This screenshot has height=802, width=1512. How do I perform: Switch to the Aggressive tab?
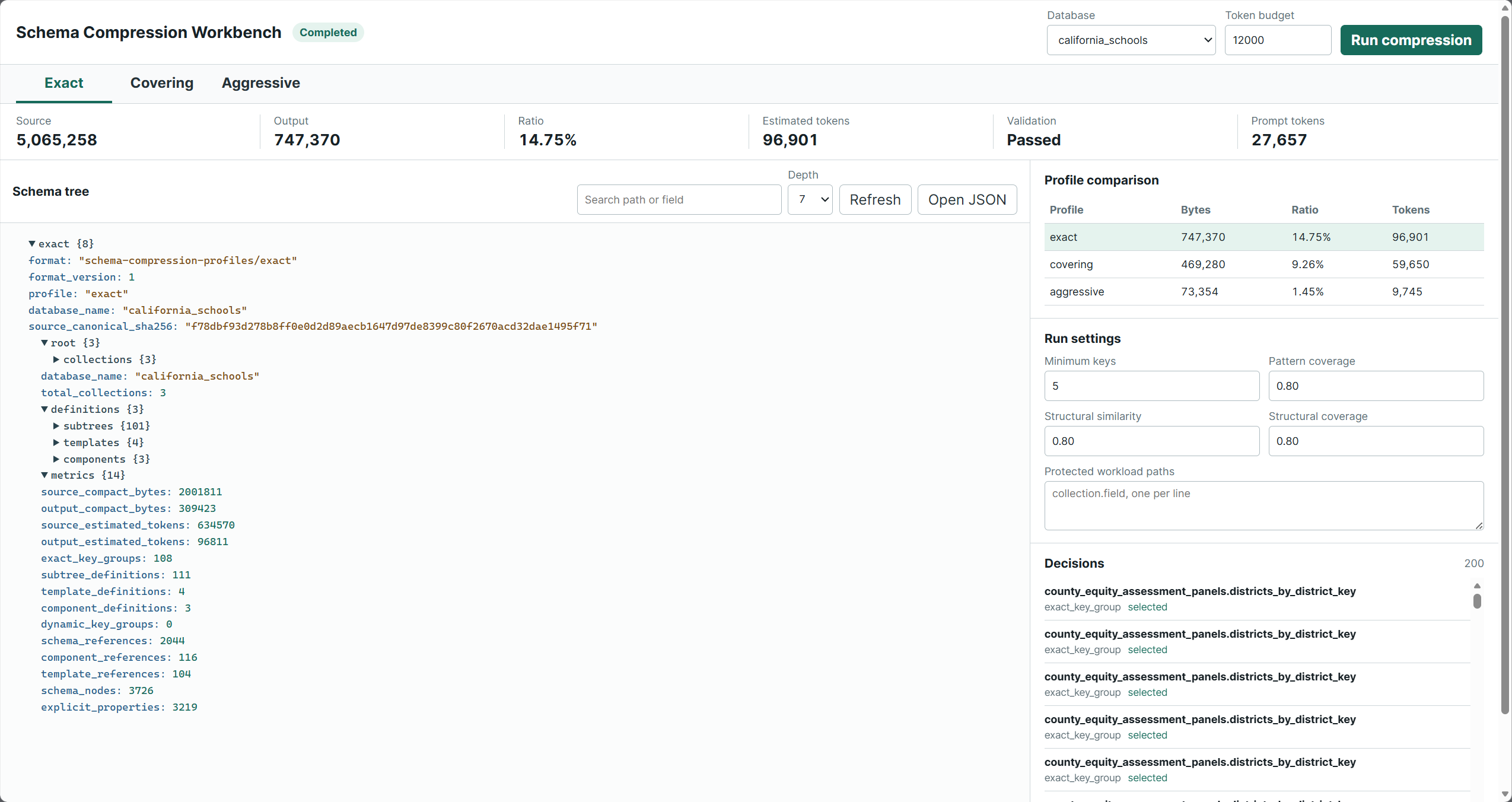click(x=261, y=83)
